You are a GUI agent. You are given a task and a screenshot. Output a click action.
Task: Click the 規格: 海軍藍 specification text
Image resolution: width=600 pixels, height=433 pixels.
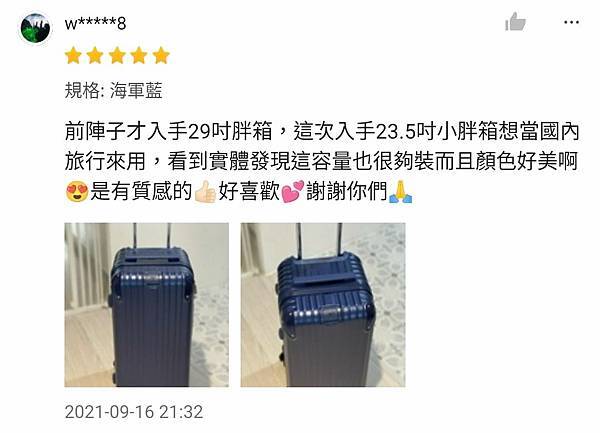tap(113, 91)
